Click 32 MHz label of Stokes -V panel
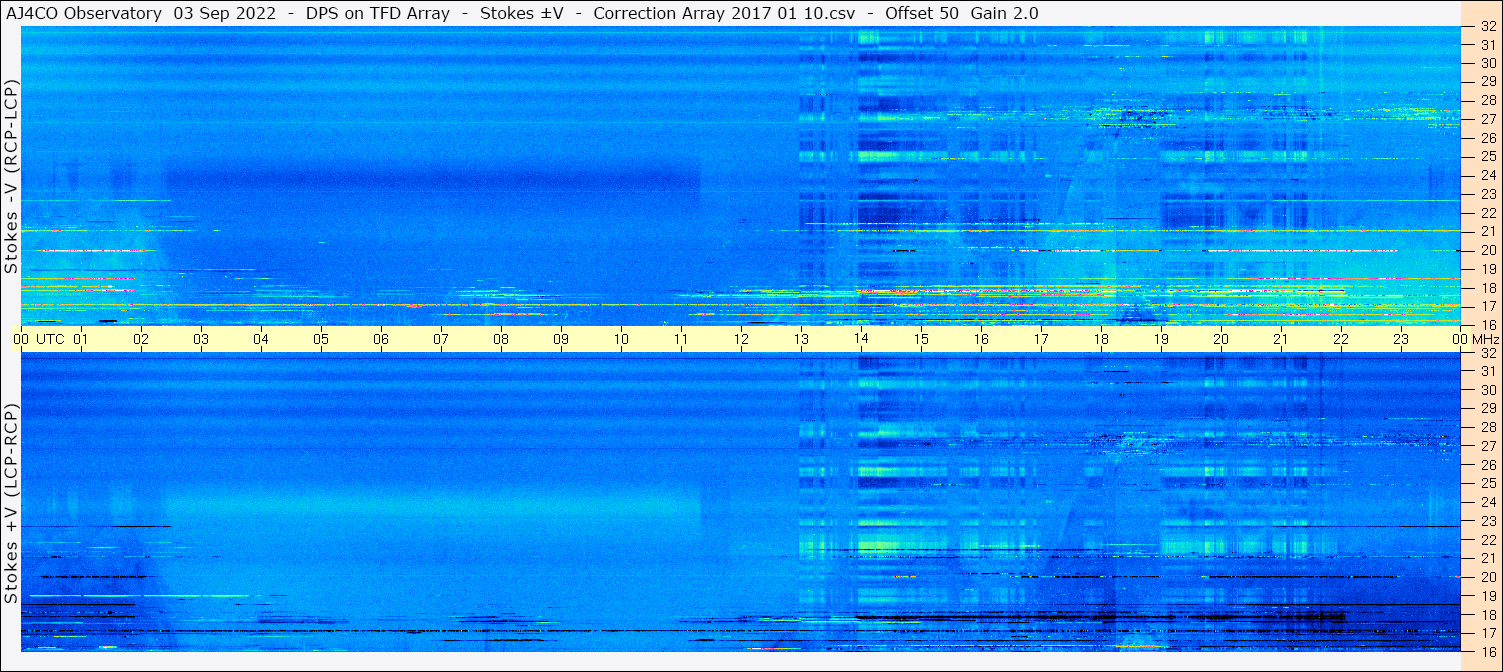The height and width of the screenshot is (672, 1503). pyautogui.click(x=1487, y=27)
